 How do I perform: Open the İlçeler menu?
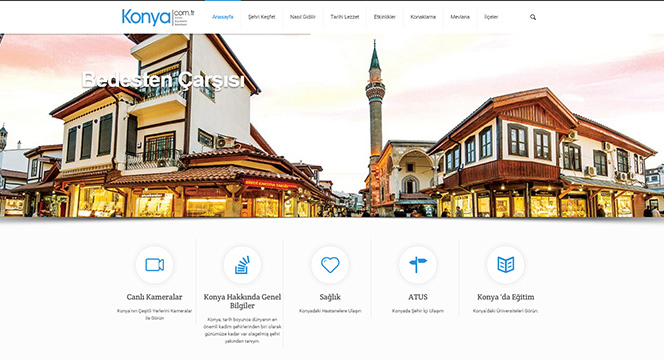[x=491, y=17]
